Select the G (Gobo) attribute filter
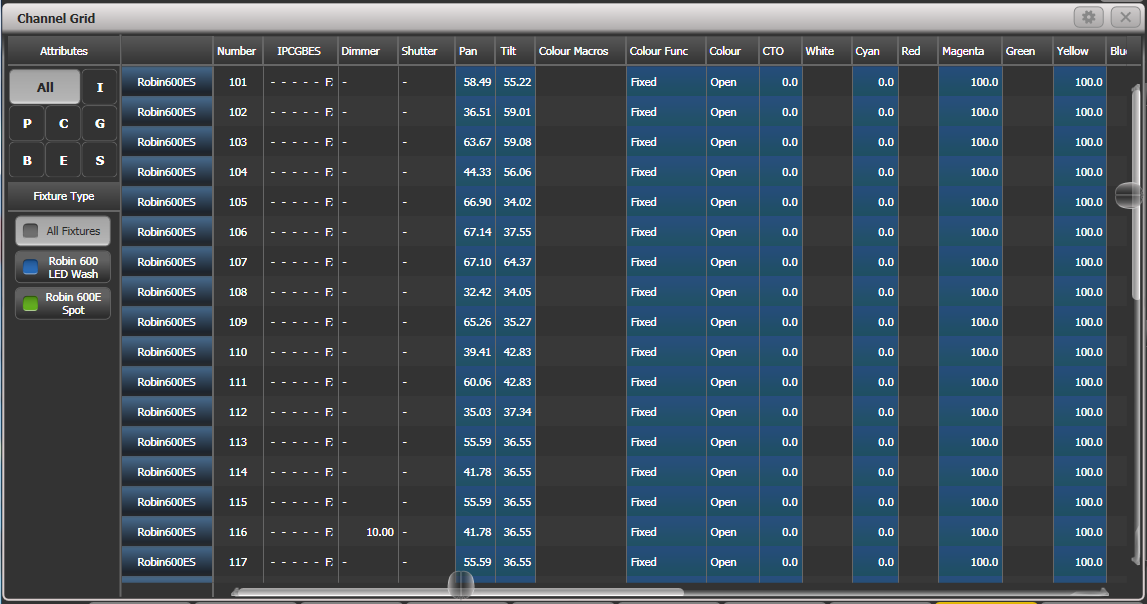The height and width of the screenshot is (604, 1147). click(x=99, y=123)
